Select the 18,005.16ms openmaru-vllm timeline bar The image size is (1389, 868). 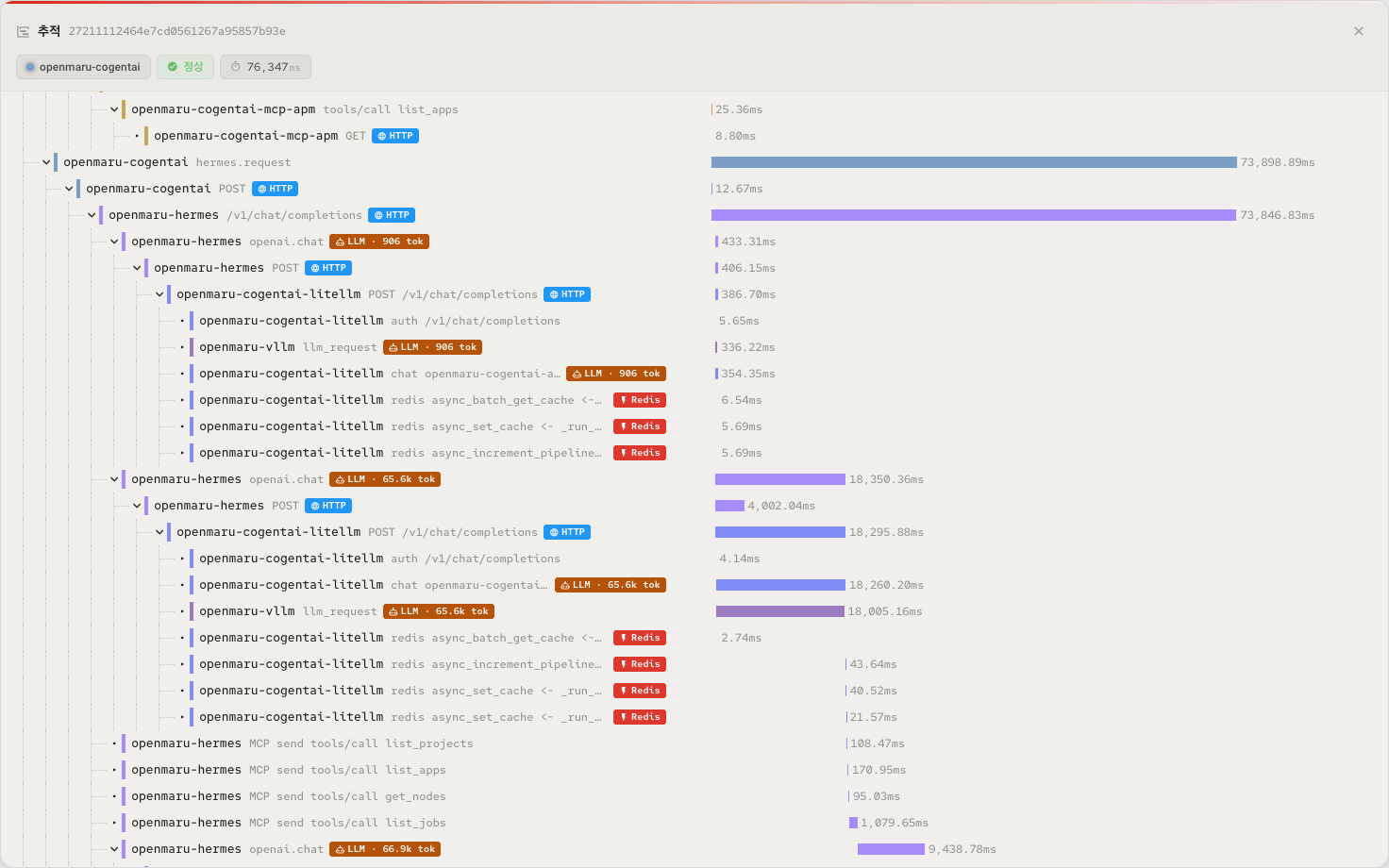(780, 611)
